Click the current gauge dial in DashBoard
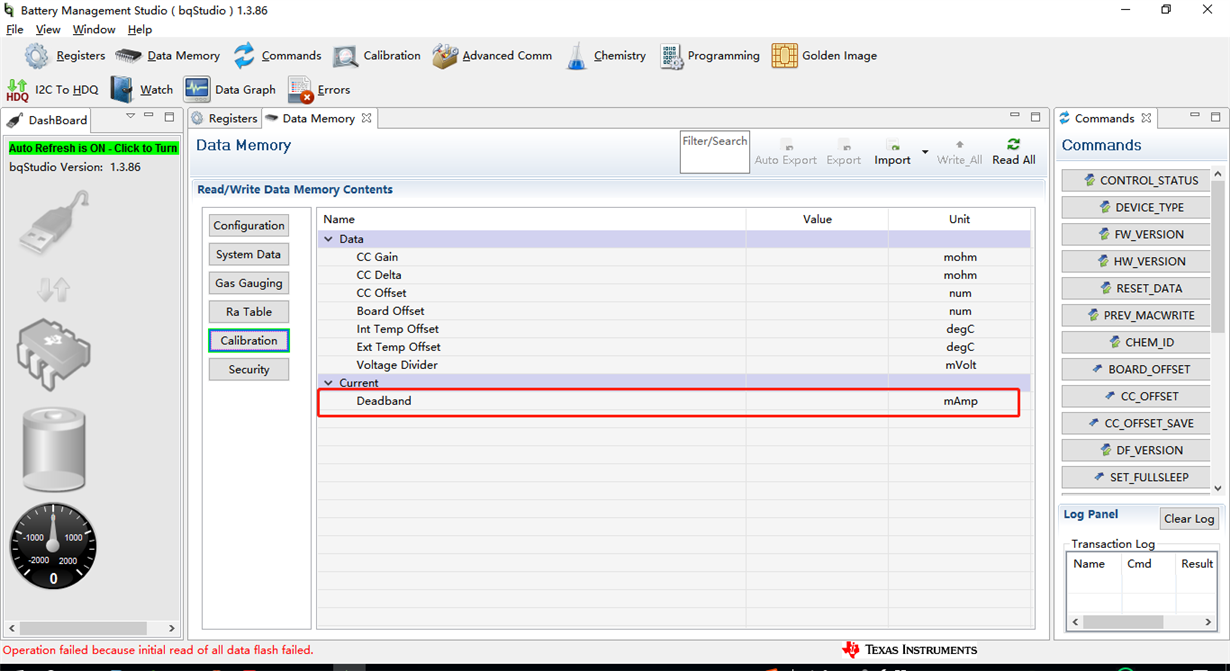Screen dimensions: 1230x671 (53, 546)
